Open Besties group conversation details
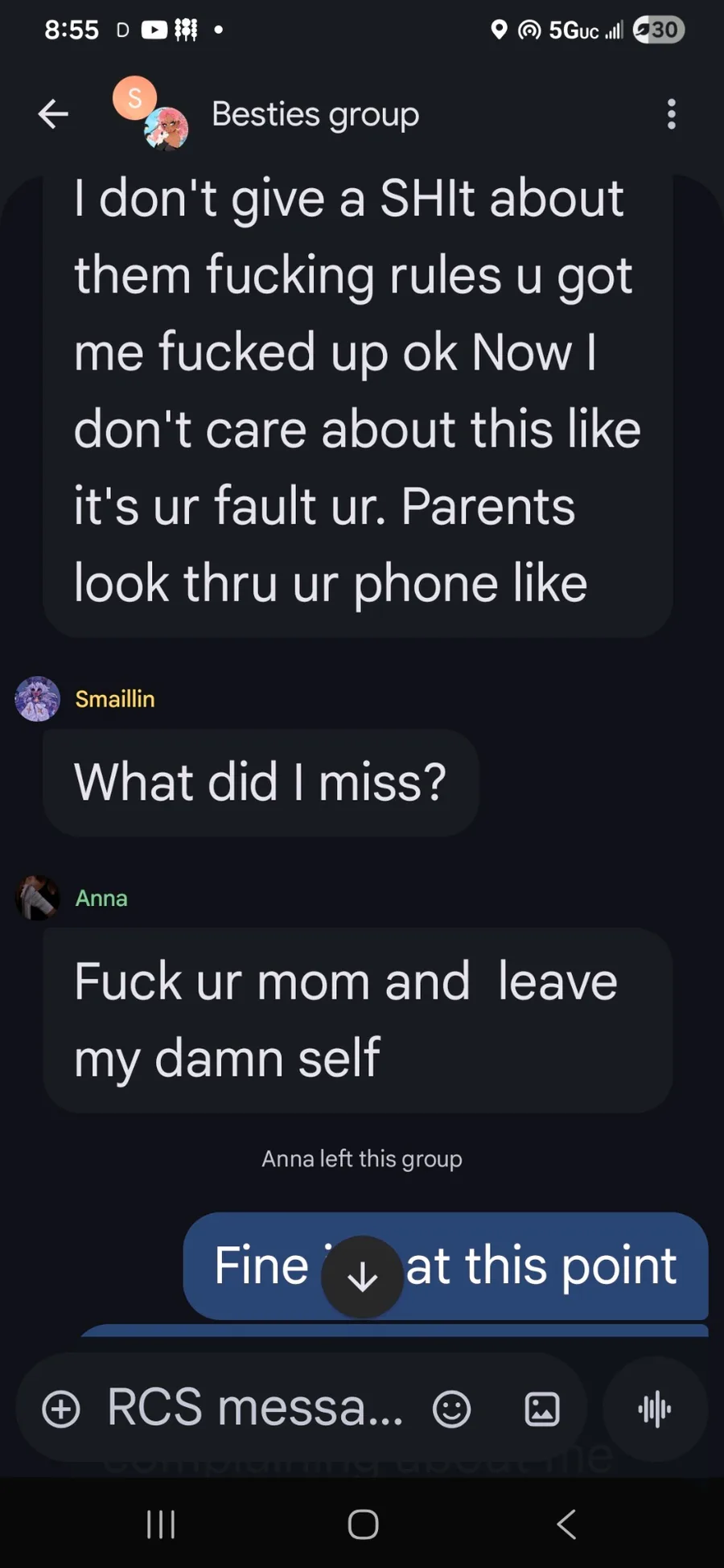 point(315,114)
